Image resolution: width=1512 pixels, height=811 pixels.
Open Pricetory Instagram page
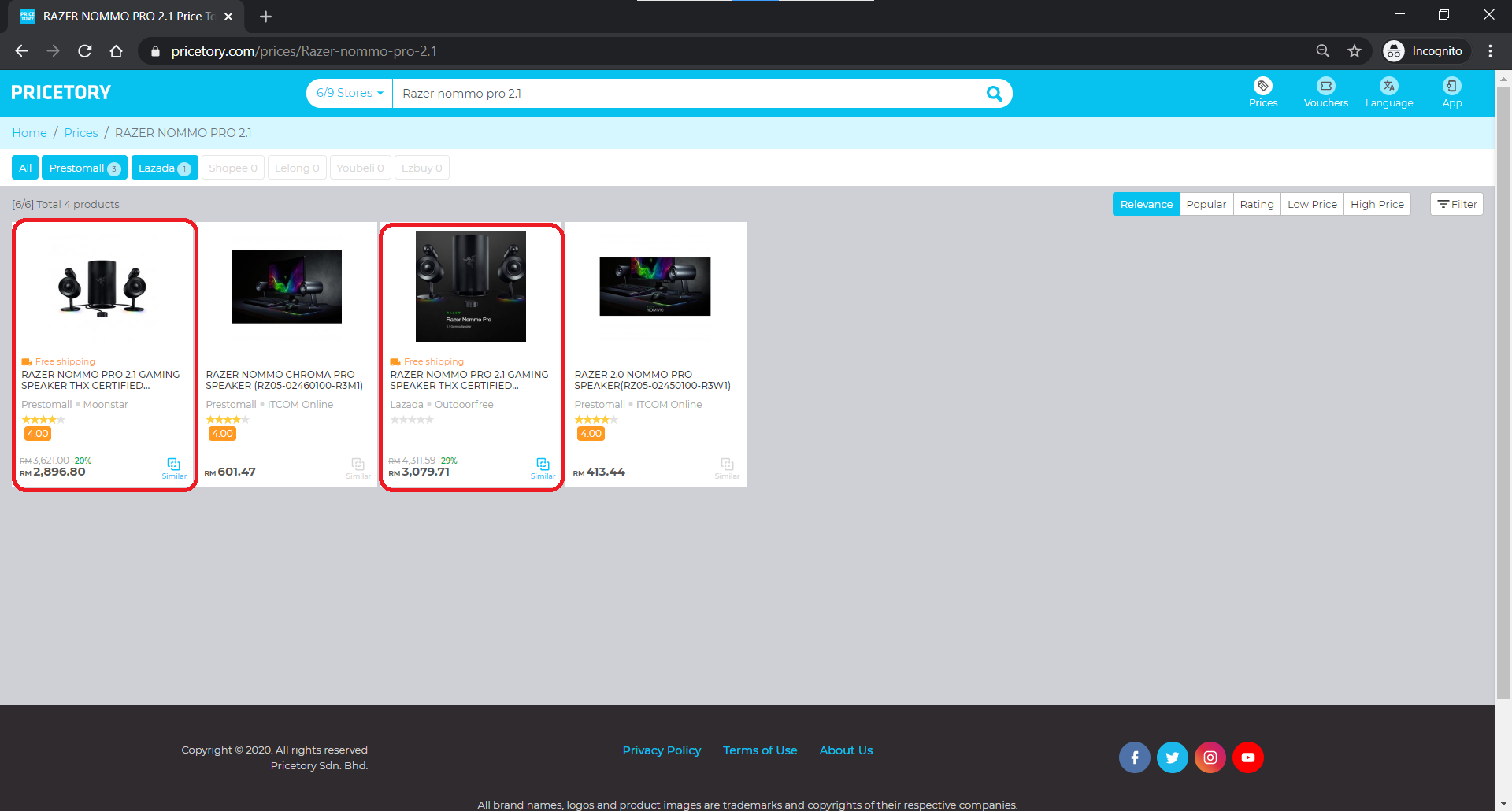(1210, 757)
